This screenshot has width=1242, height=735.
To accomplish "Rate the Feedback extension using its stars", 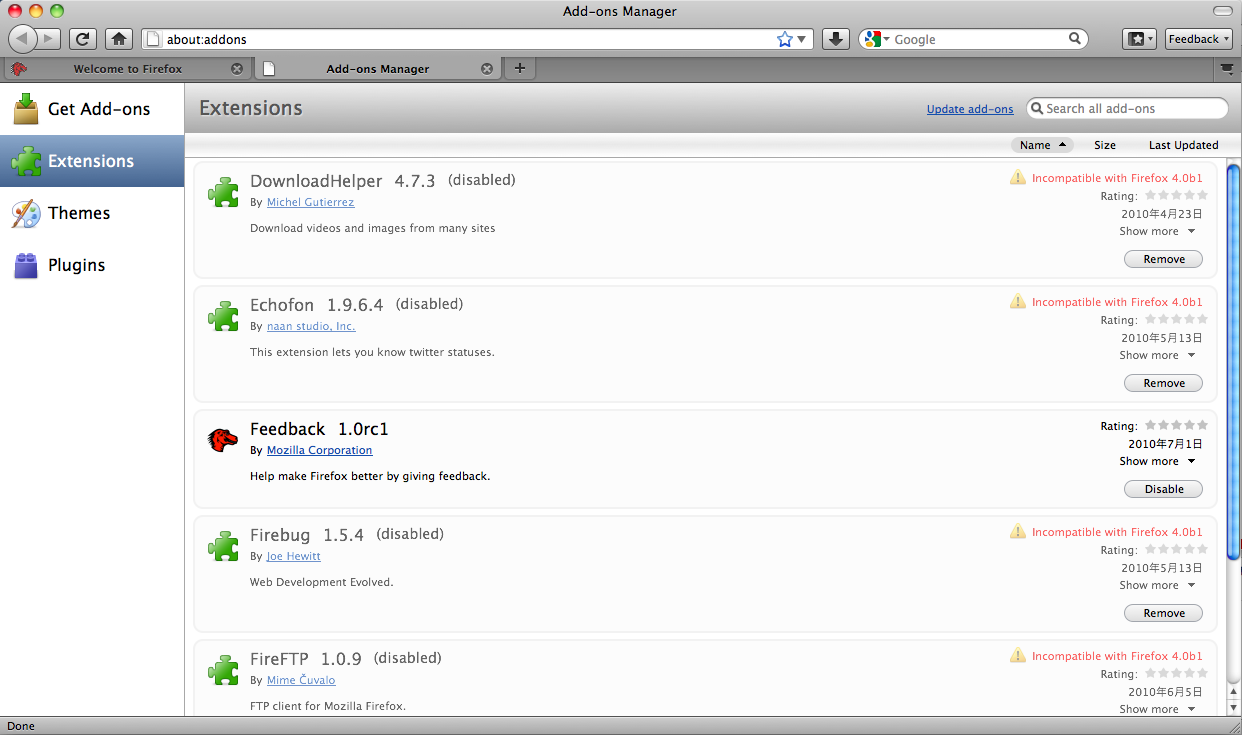I will point(1176,425).
